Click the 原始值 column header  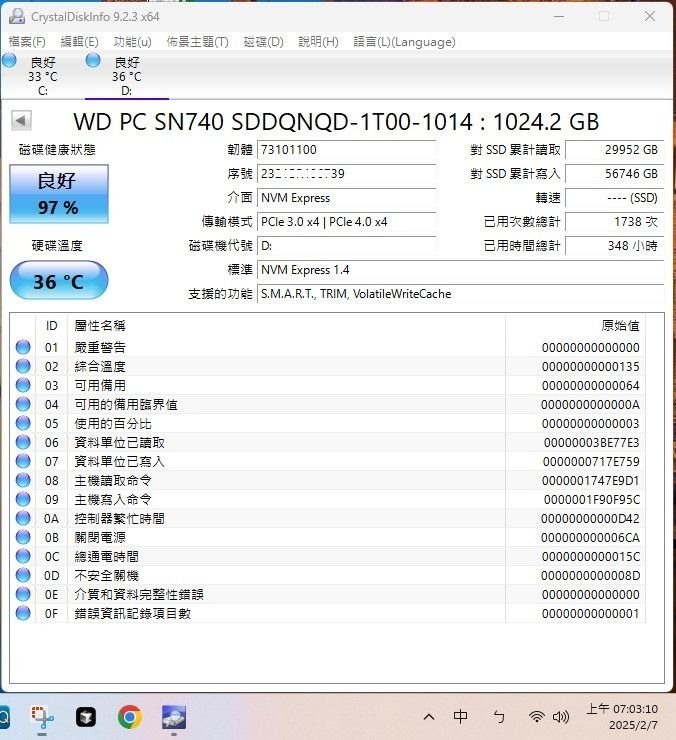pyautogui.click(x=575, y=326)
